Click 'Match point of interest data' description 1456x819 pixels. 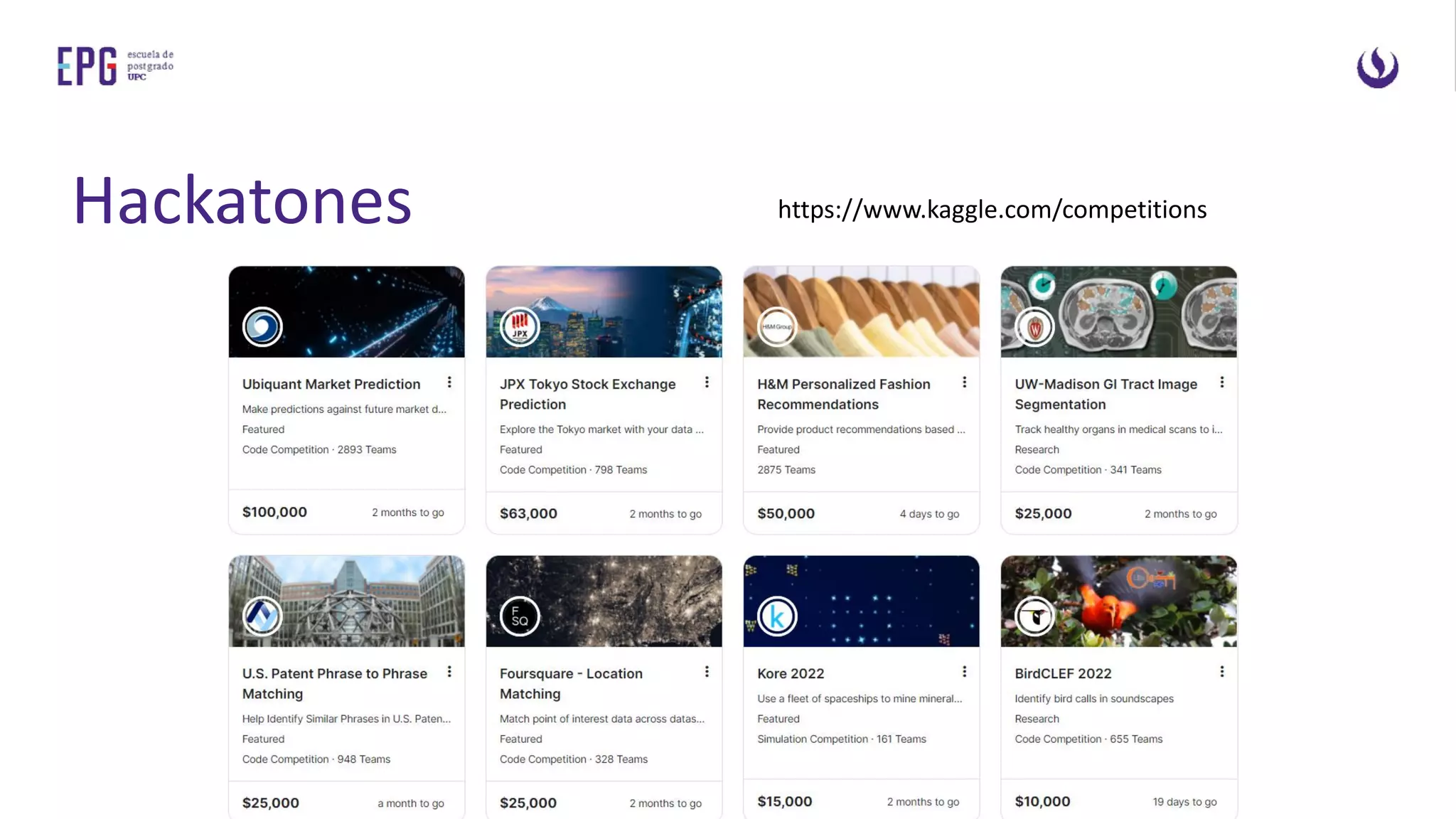pyautogui.click(x=602, y=719)
